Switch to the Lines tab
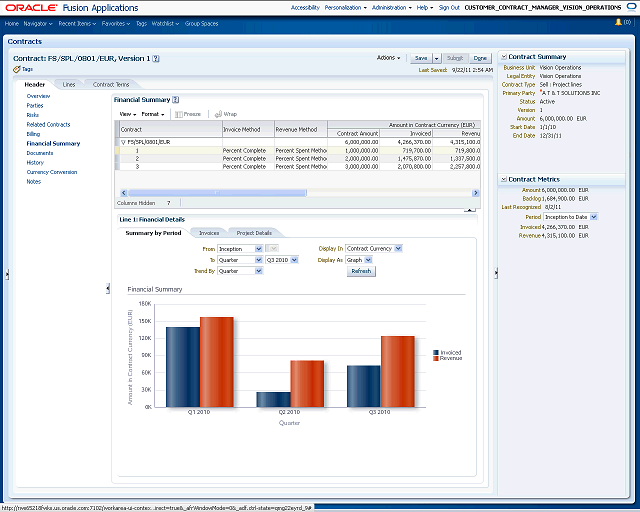Viewport: 640px width, 512px height. coord(69,85)
